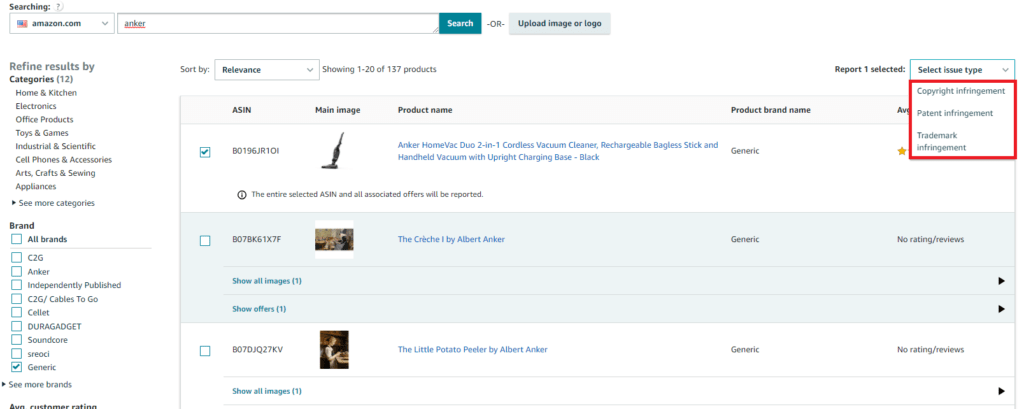Click the info icon beside ASIN report notice
This screenshot has width=1024, height=409.
pyautogui.click(x=242, y=195)
